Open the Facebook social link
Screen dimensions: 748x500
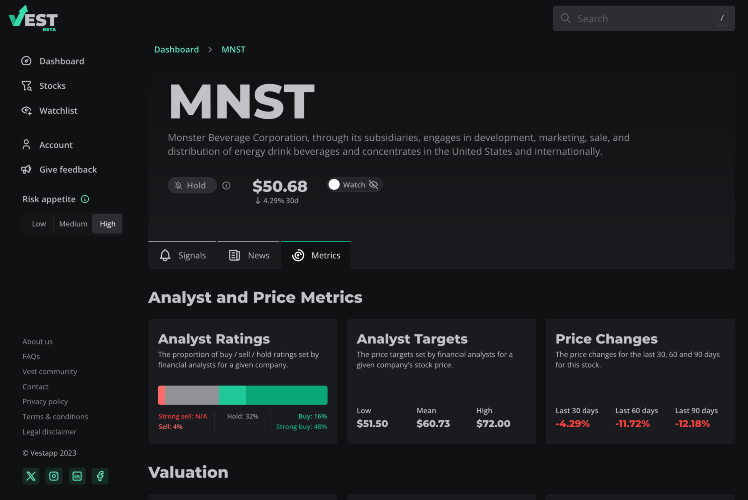coord(100,476)
